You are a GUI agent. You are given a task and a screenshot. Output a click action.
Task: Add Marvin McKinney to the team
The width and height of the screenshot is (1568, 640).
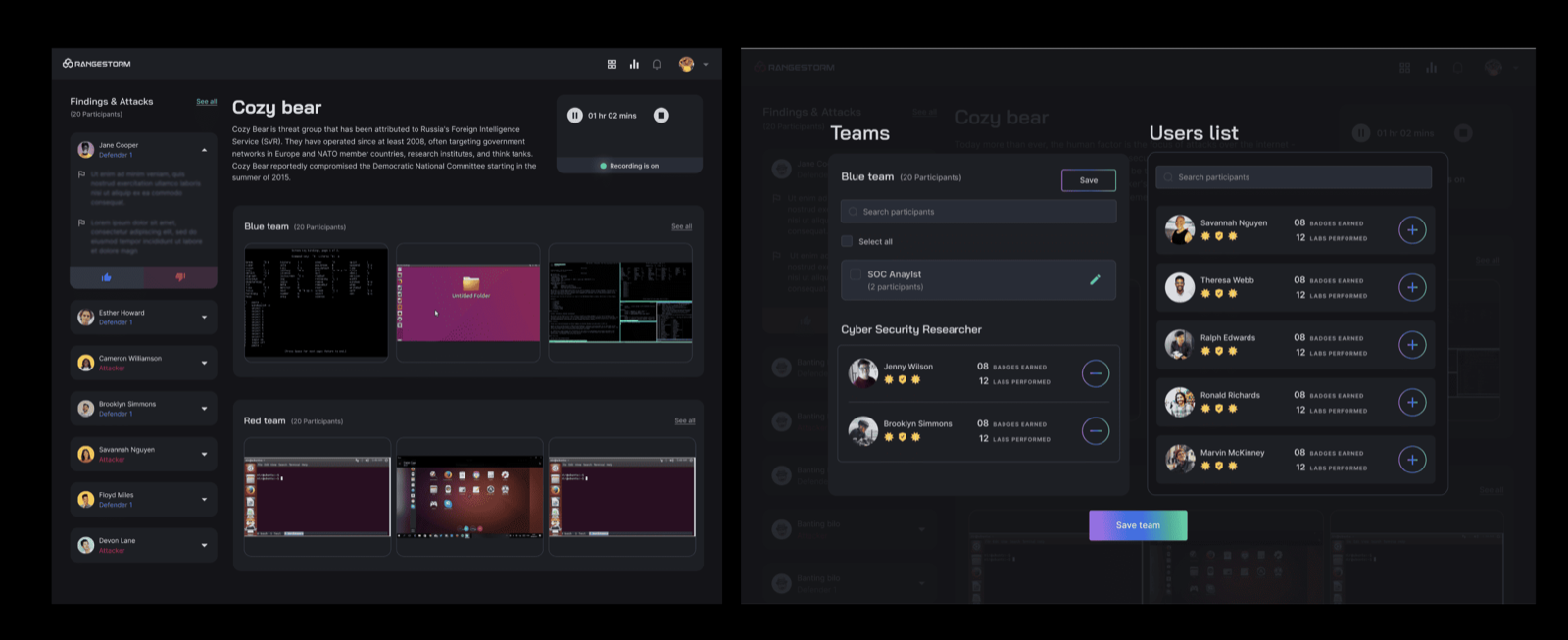(1412, 460)
